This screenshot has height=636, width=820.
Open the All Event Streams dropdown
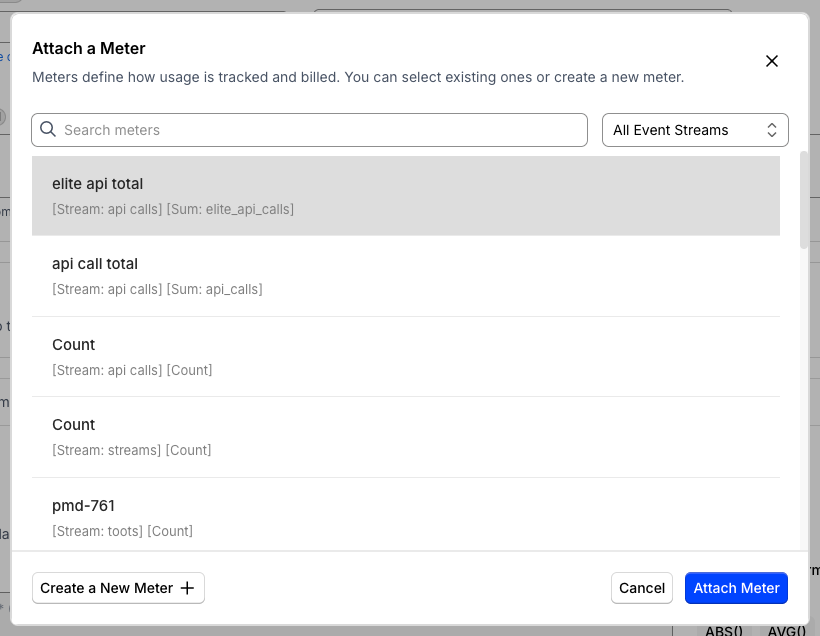695,130
